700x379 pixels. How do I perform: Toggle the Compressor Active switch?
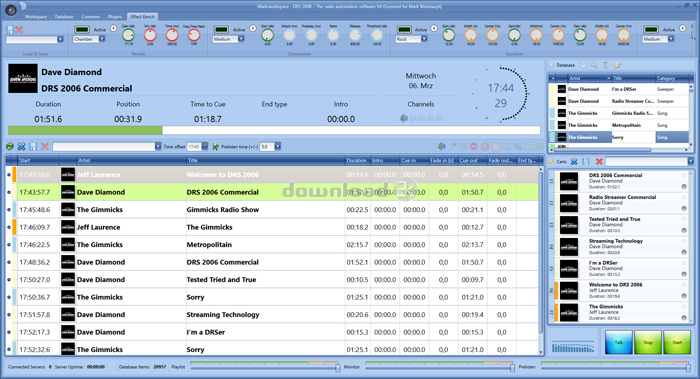(x=221, y=29)
